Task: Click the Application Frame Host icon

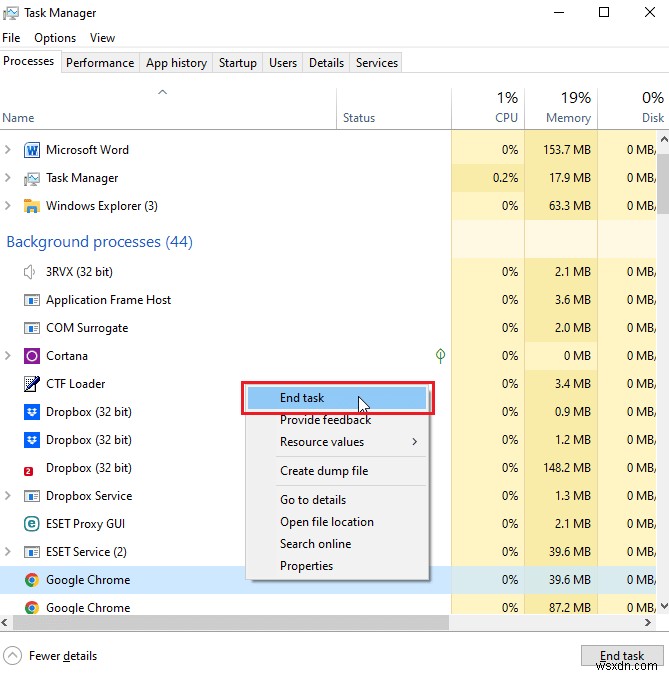Action: click(31, 300)
